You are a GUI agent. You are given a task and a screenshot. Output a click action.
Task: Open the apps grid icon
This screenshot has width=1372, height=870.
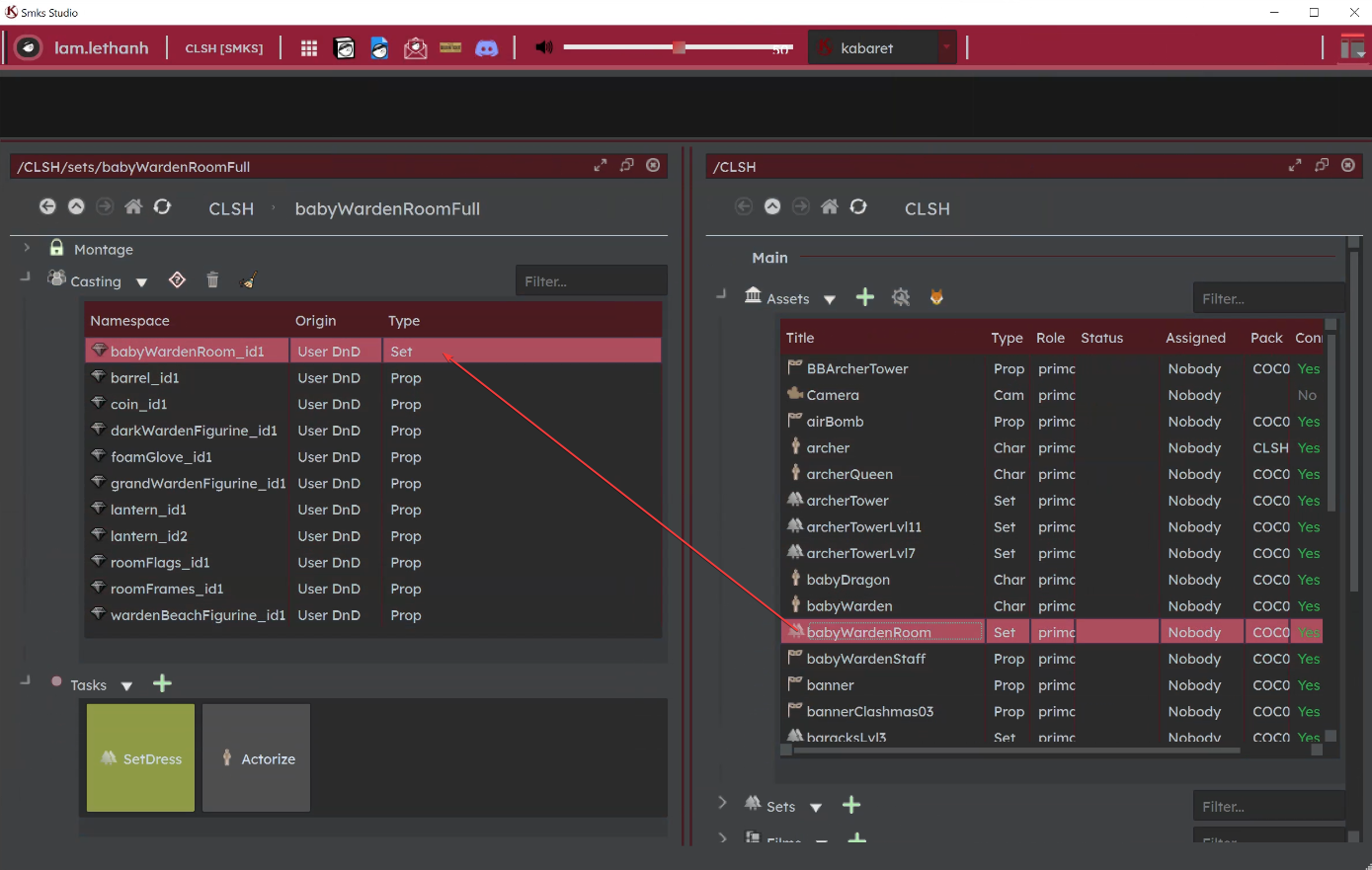click(x=309, y=47)
